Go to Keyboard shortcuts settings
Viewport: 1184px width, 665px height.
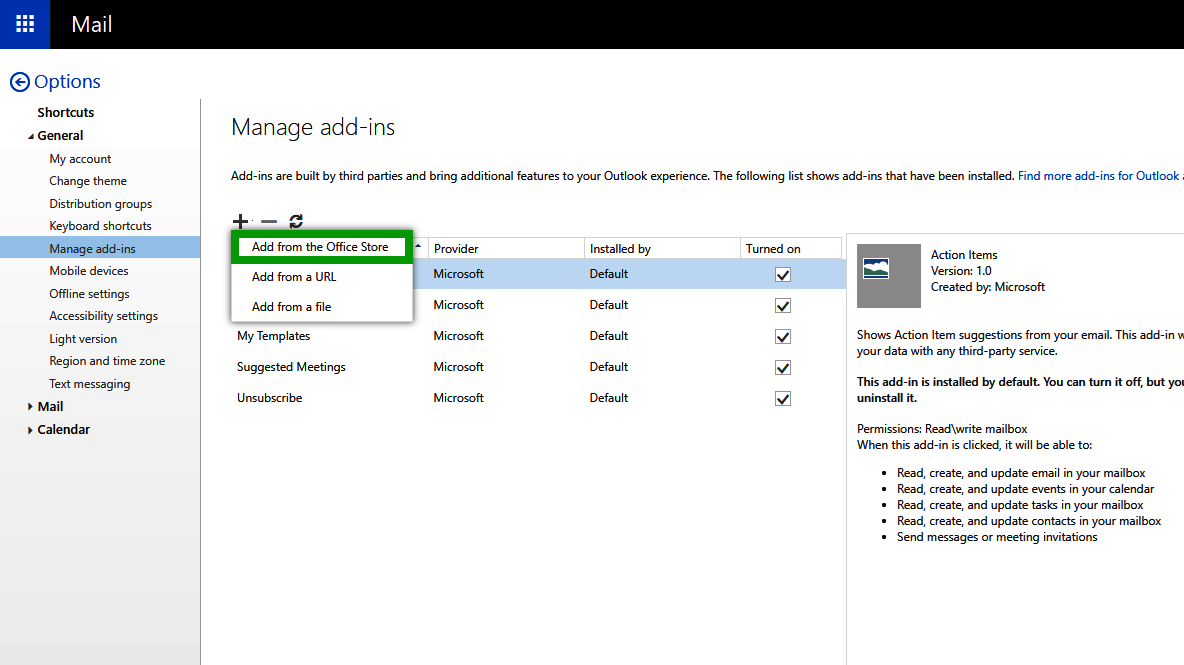(102, 225)
